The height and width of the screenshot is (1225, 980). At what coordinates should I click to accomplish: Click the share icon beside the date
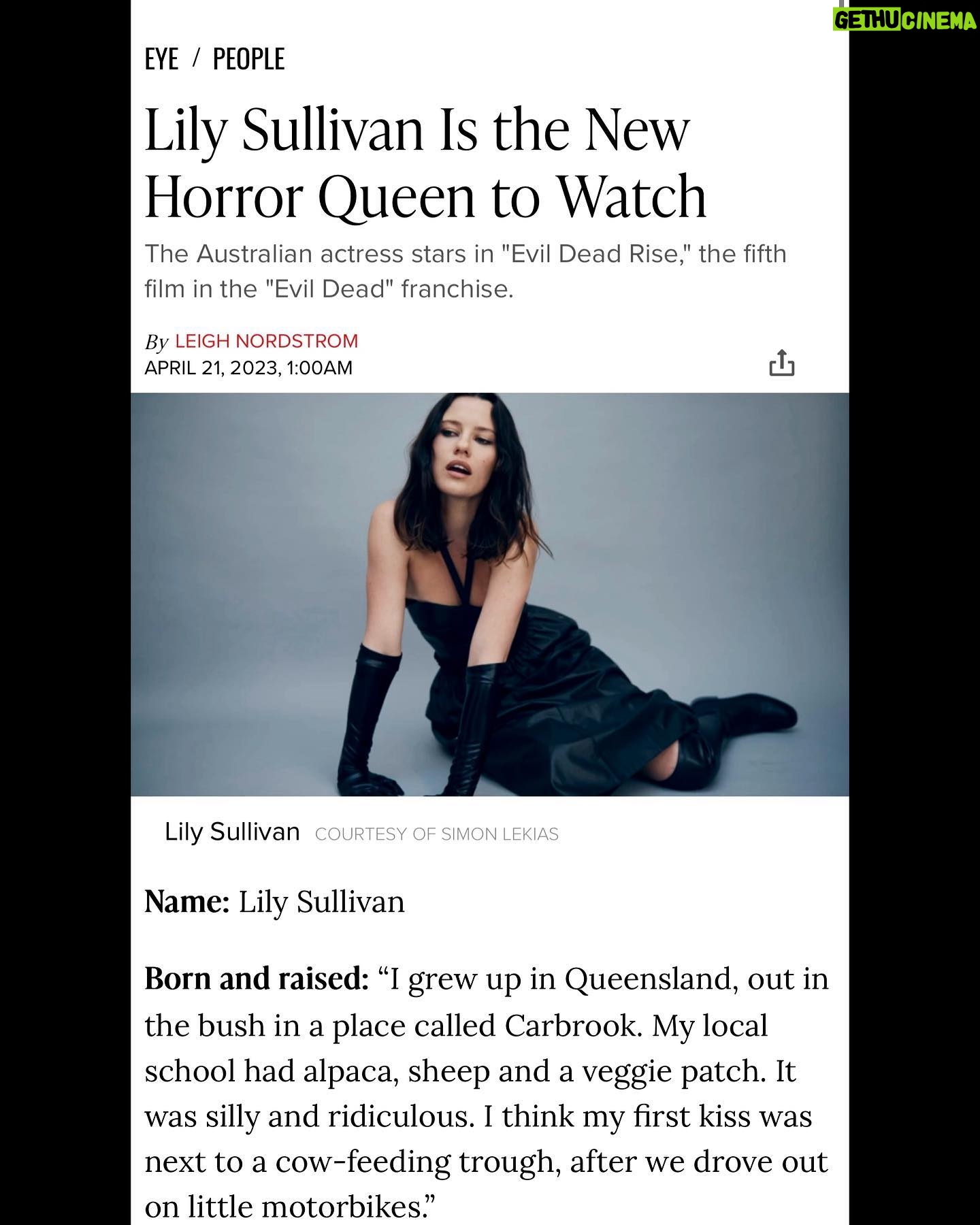pyautogui.click(x=781, y=363)
